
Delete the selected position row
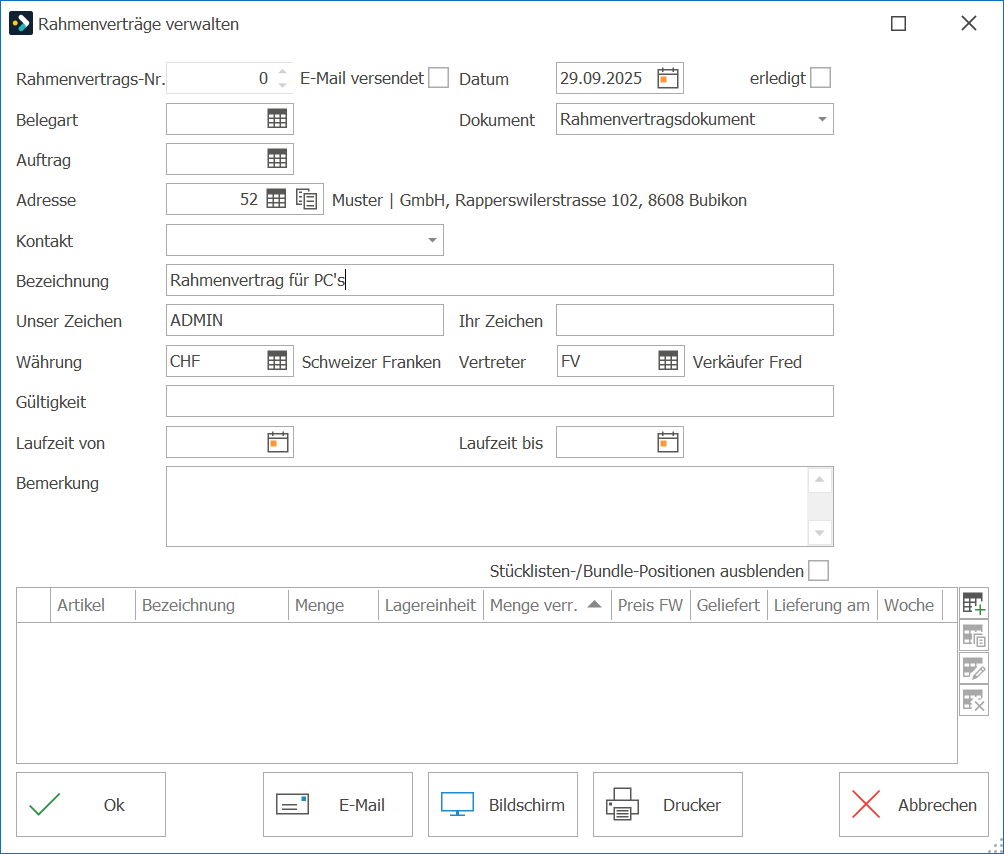coord(974,700)
